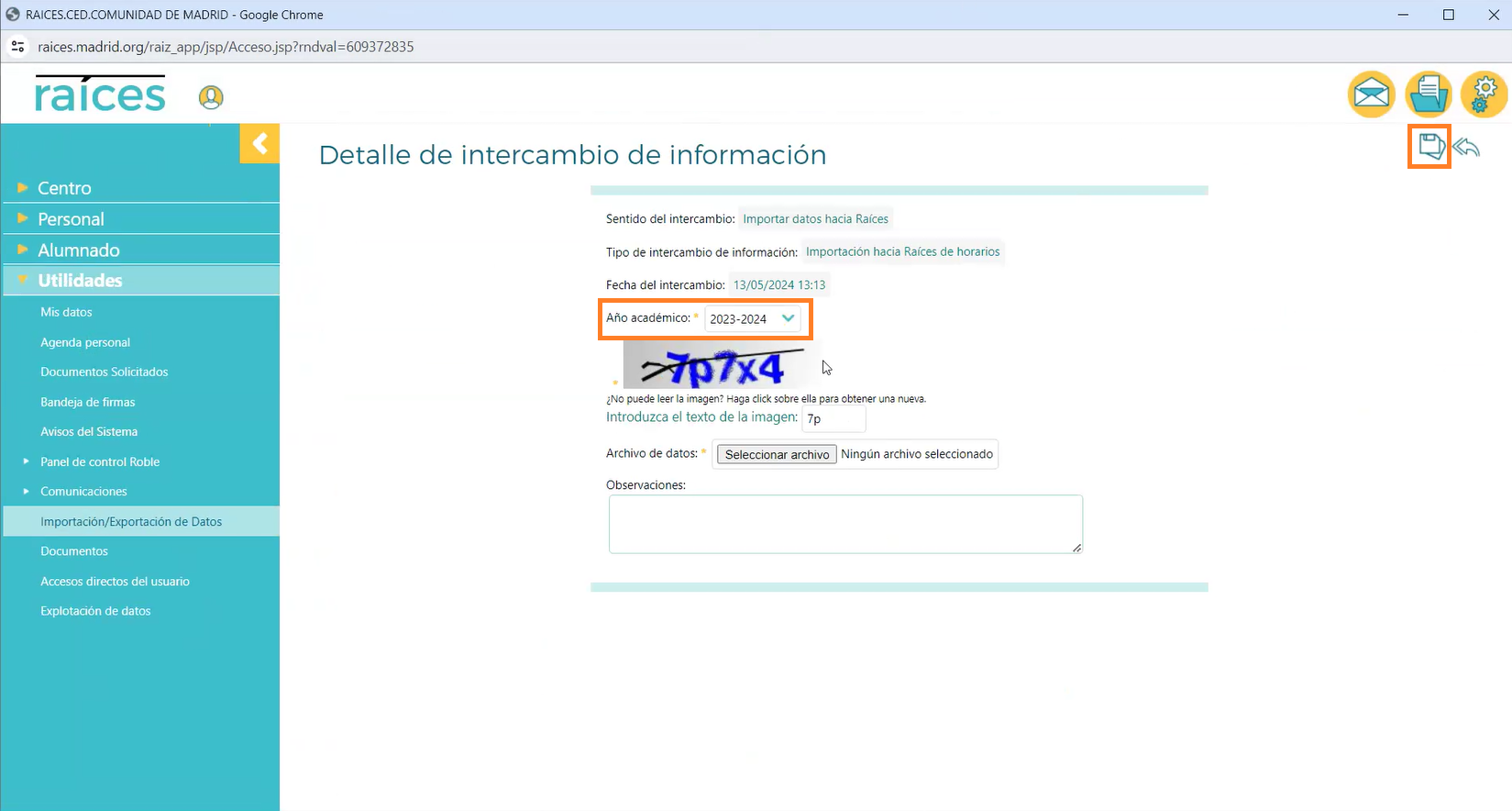Viewport: 1512px width, 811px height.
Task: Click the 'Observaciones:' label
Action: click(646, 485)
